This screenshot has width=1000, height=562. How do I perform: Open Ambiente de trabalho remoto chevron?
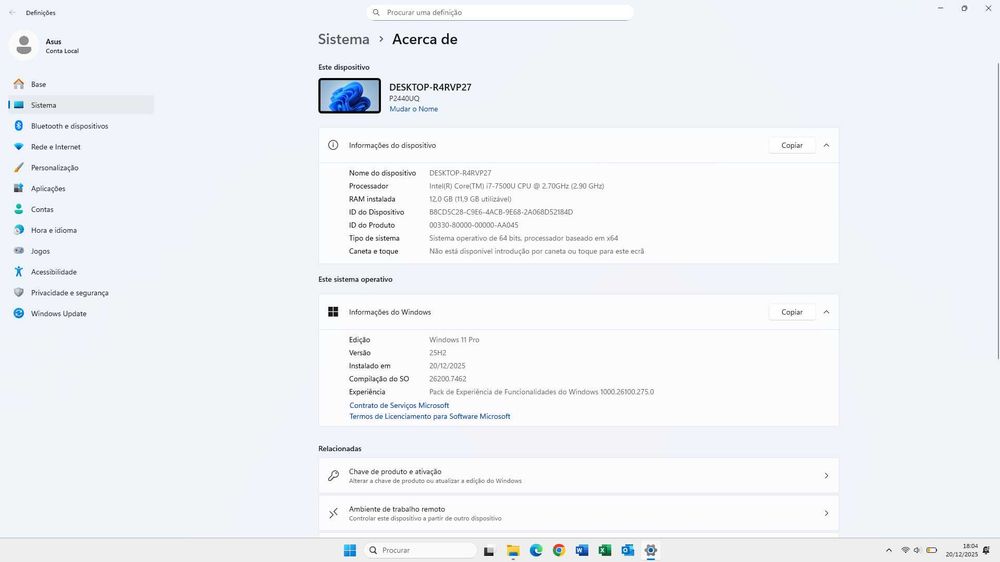826,514
